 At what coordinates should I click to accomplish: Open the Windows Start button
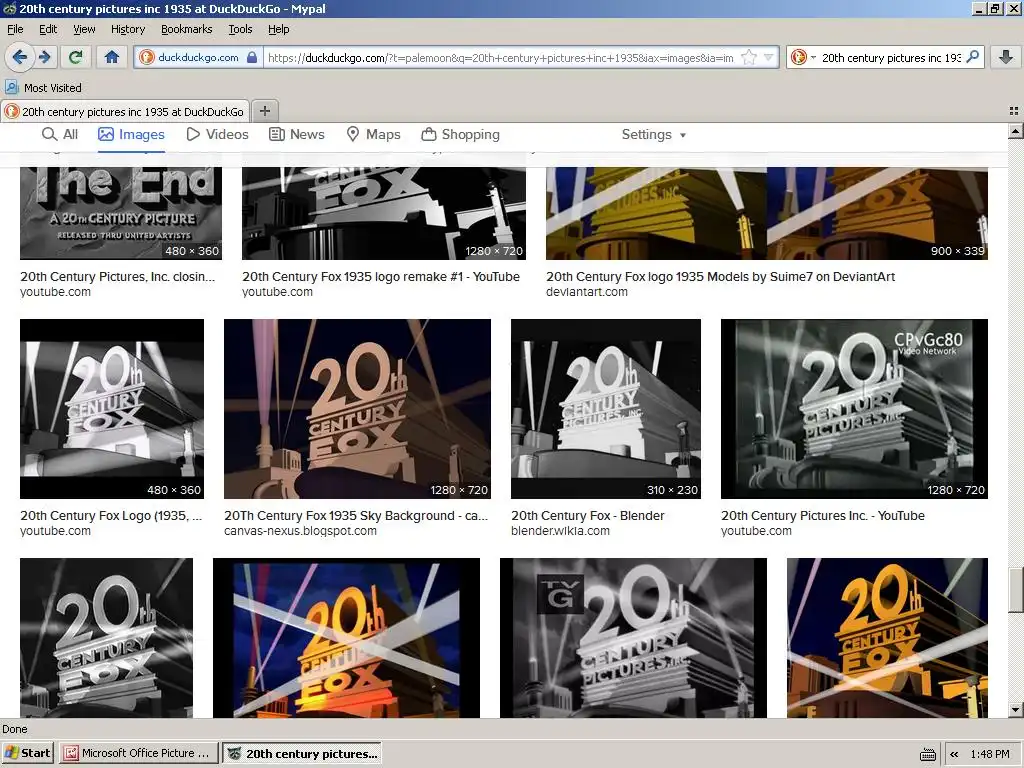click(27, 753)
